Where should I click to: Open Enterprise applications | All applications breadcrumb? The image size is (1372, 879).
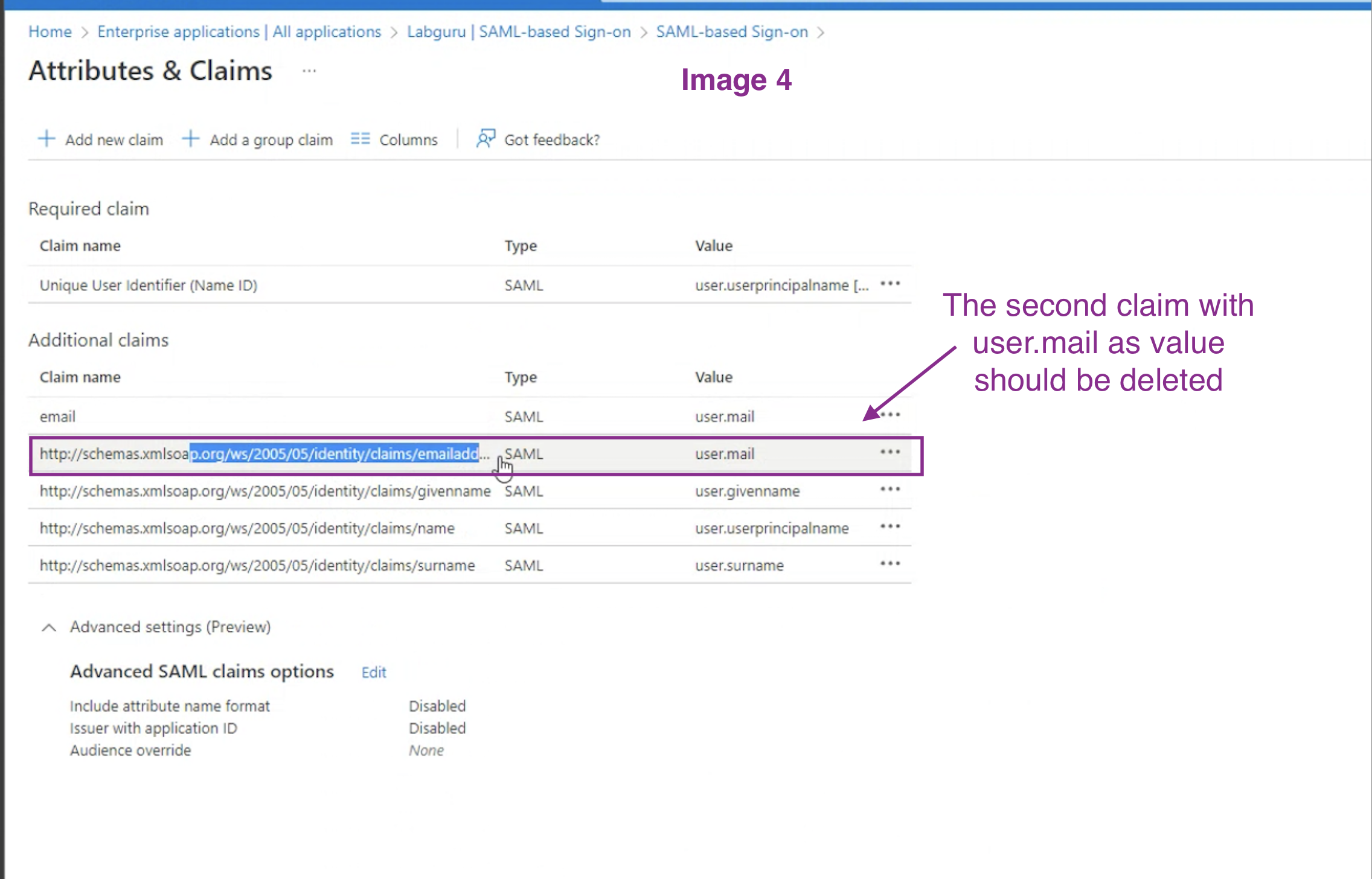point(239,32)
